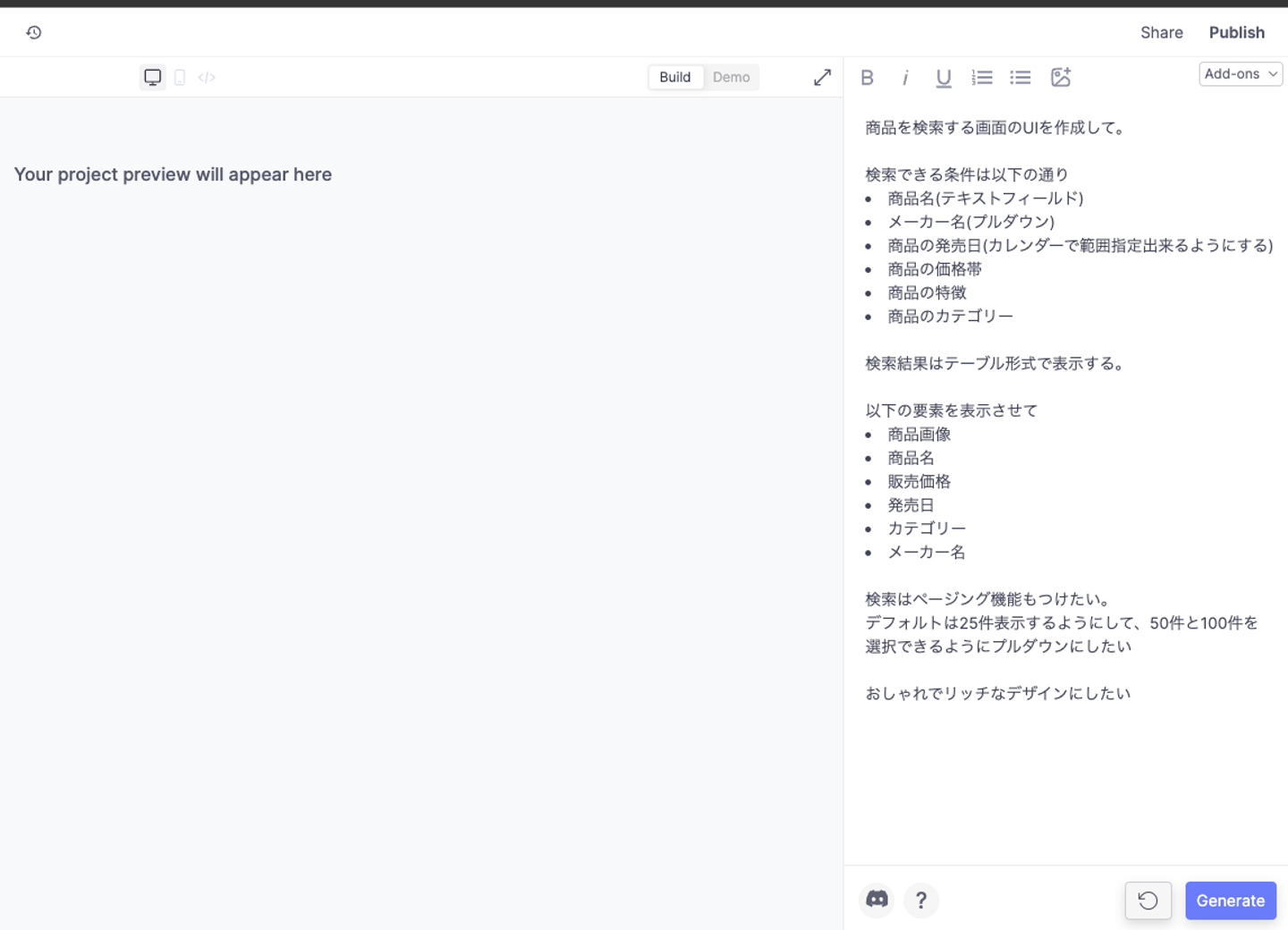Click the Share button

1162,32
